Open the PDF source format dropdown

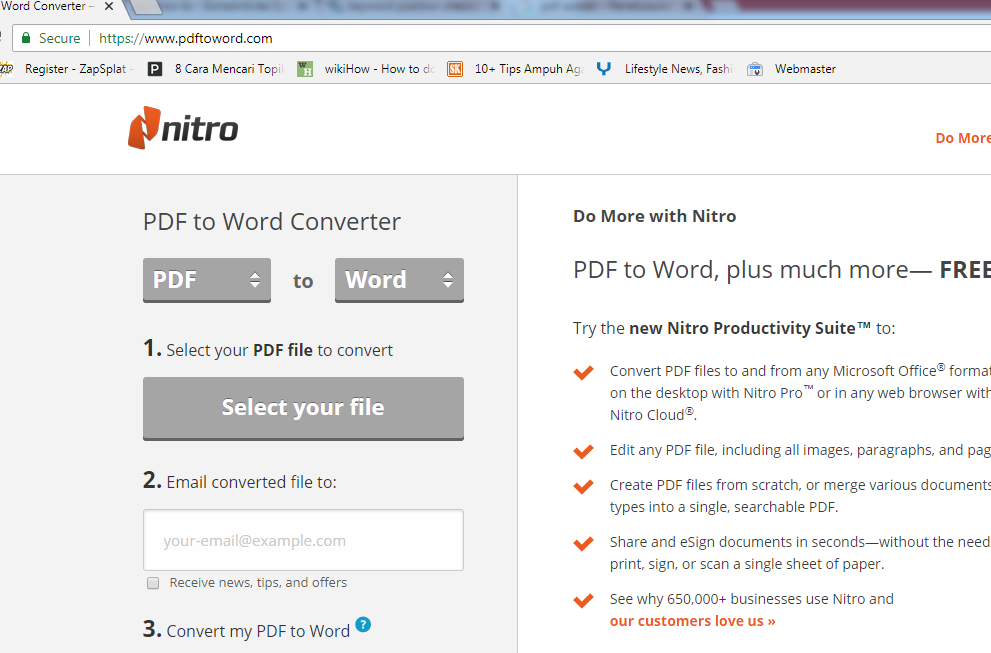pos(207,279)
